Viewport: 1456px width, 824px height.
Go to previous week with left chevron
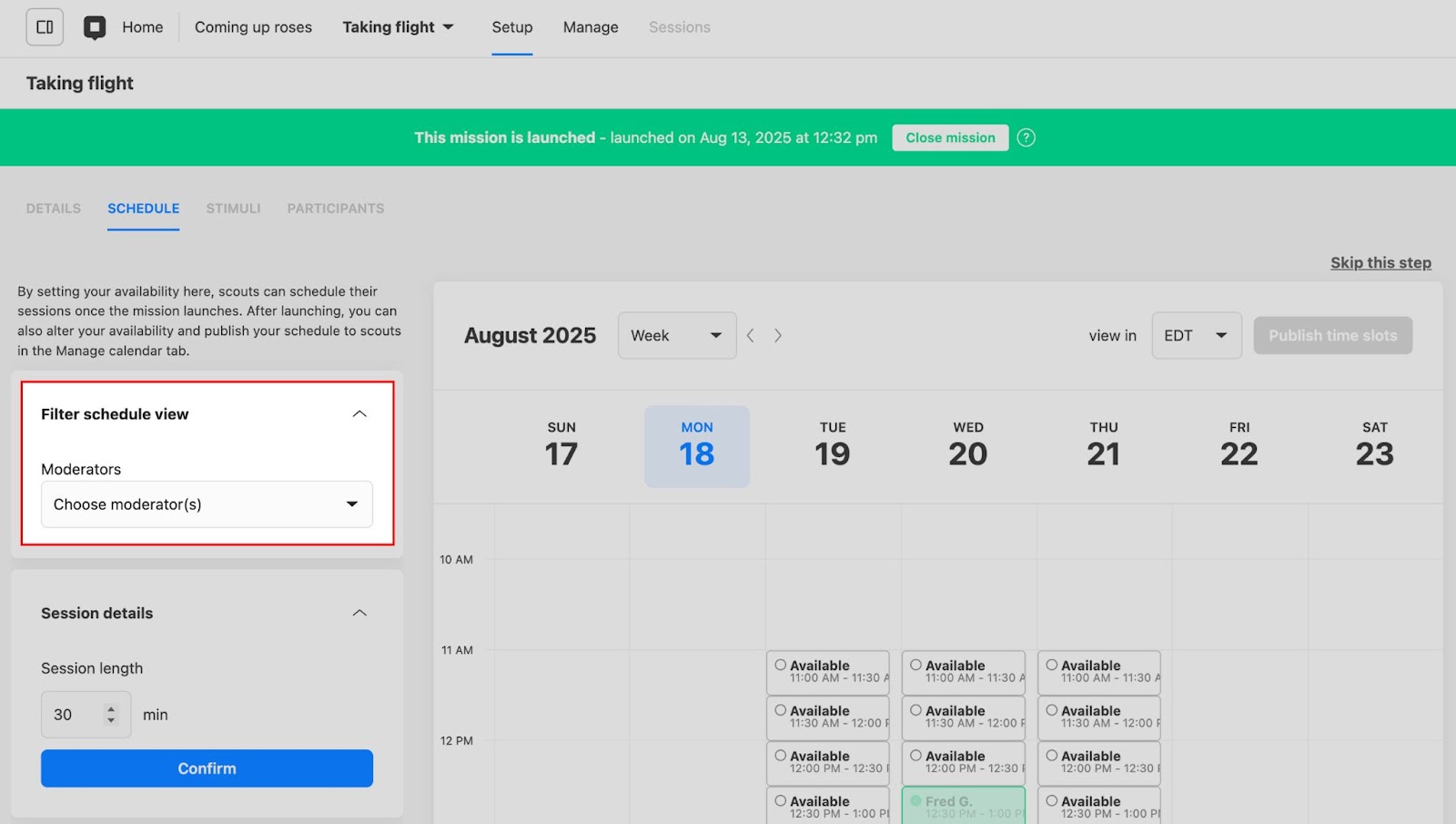pyautogui.click(x=751, y=336)
